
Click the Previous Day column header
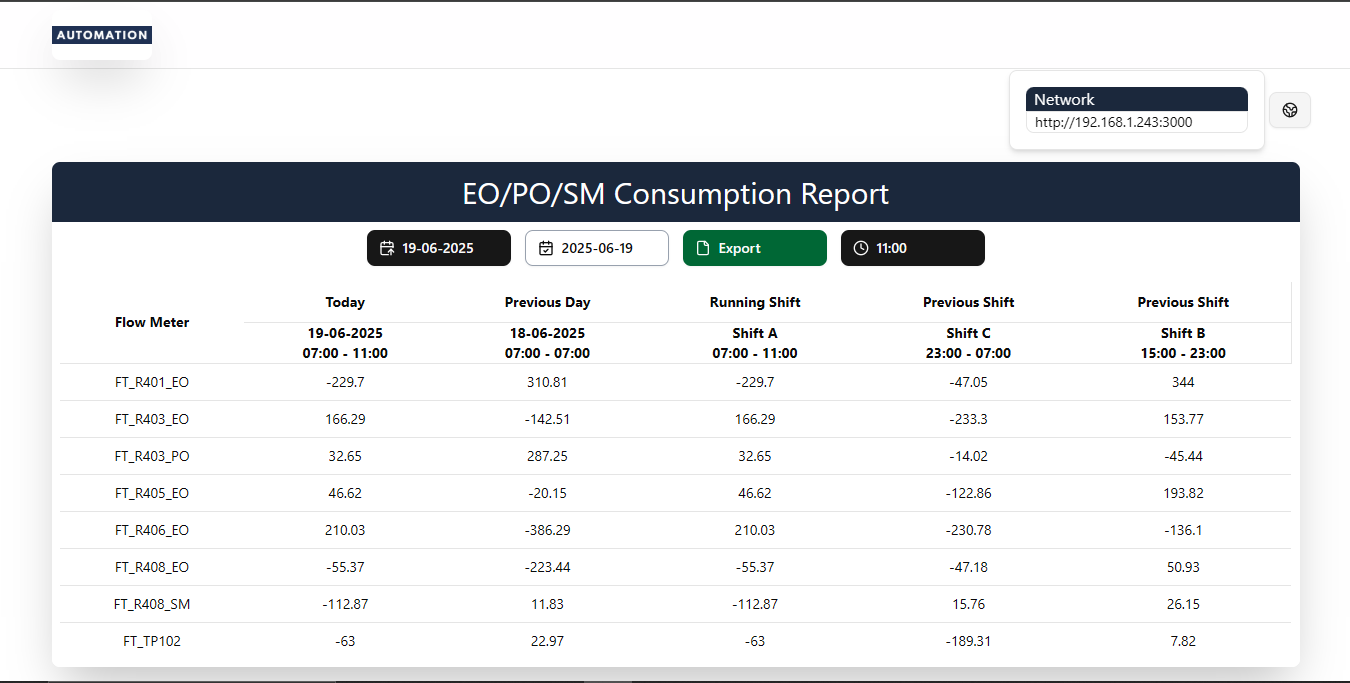[x=548, y=302]
